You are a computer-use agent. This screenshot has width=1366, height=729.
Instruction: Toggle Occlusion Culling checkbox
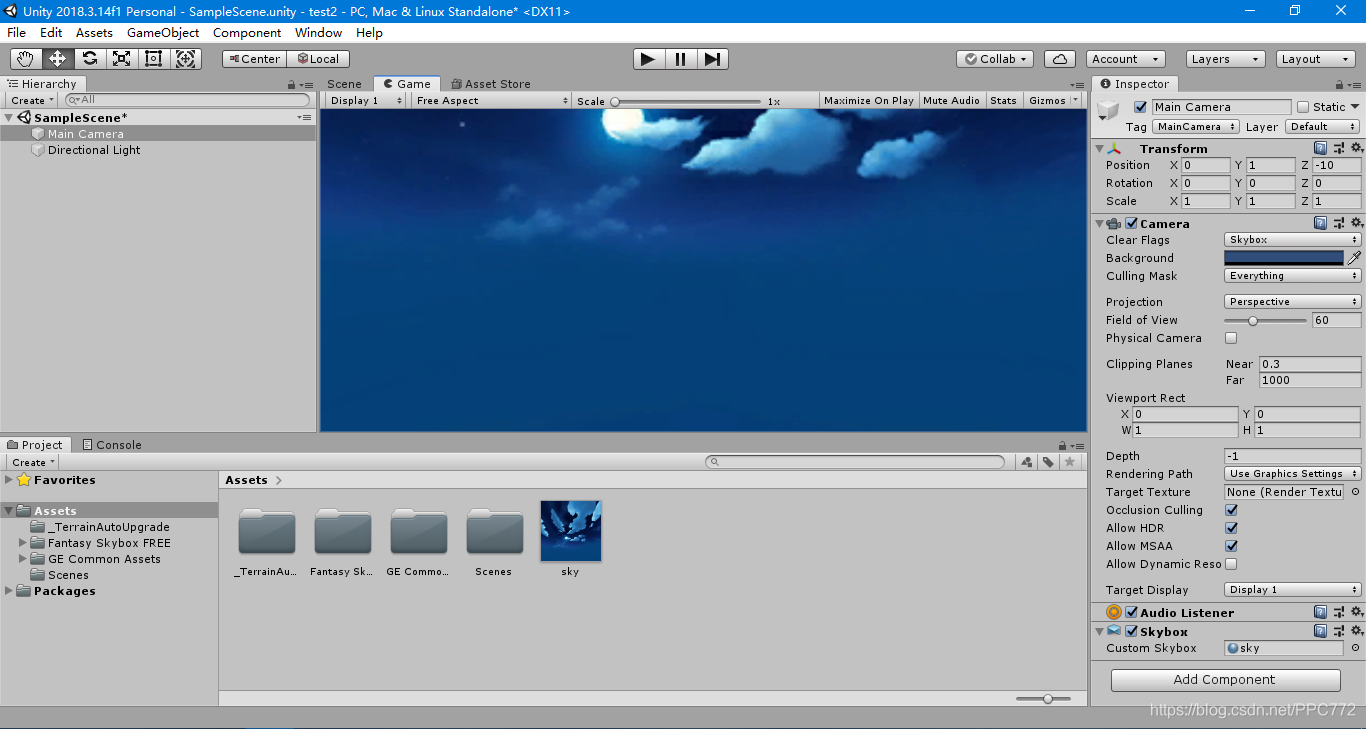coord(1231,510)
